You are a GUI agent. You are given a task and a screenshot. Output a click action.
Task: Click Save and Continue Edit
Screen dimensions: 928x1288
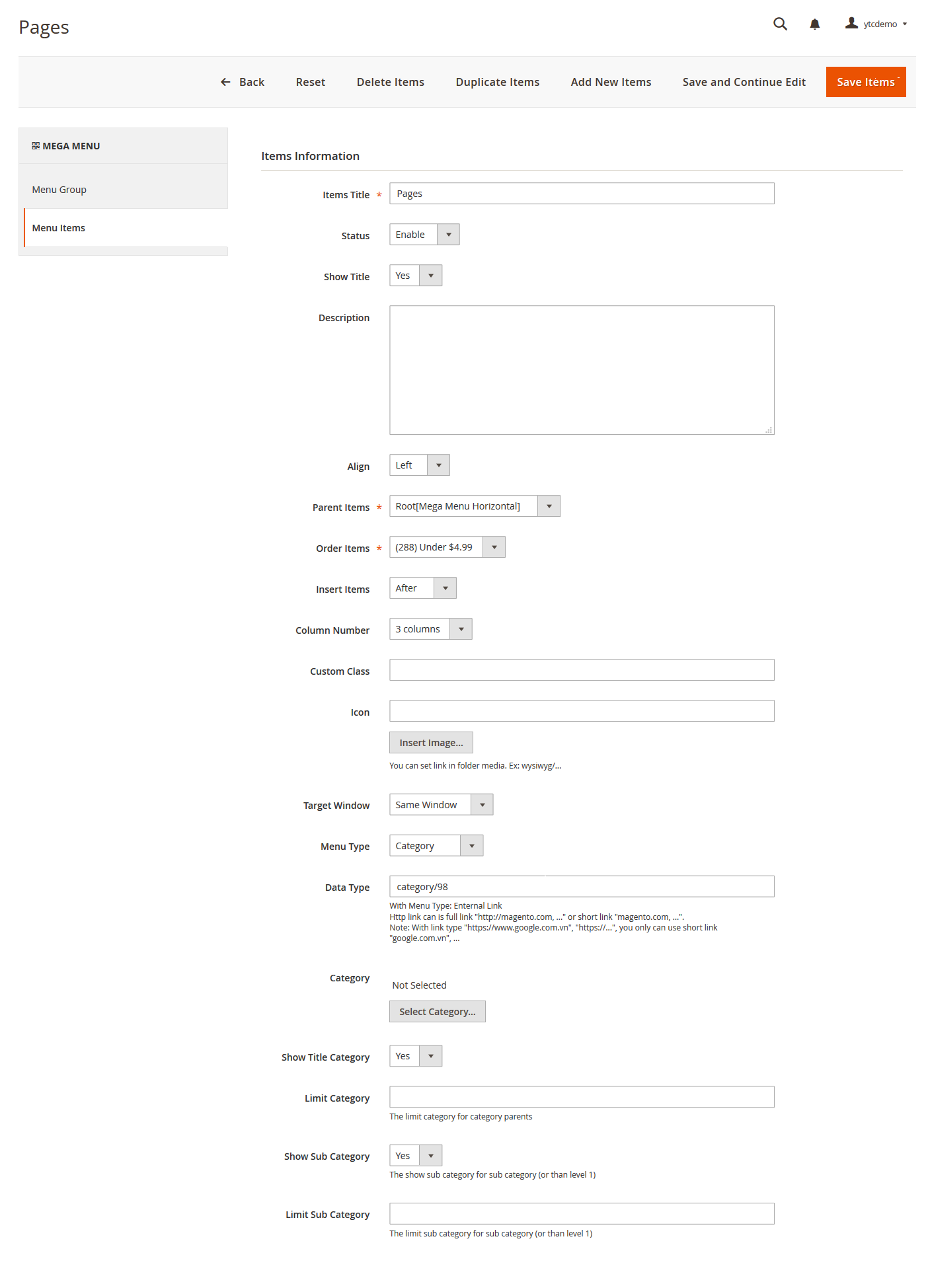click(x=744, y=82)
